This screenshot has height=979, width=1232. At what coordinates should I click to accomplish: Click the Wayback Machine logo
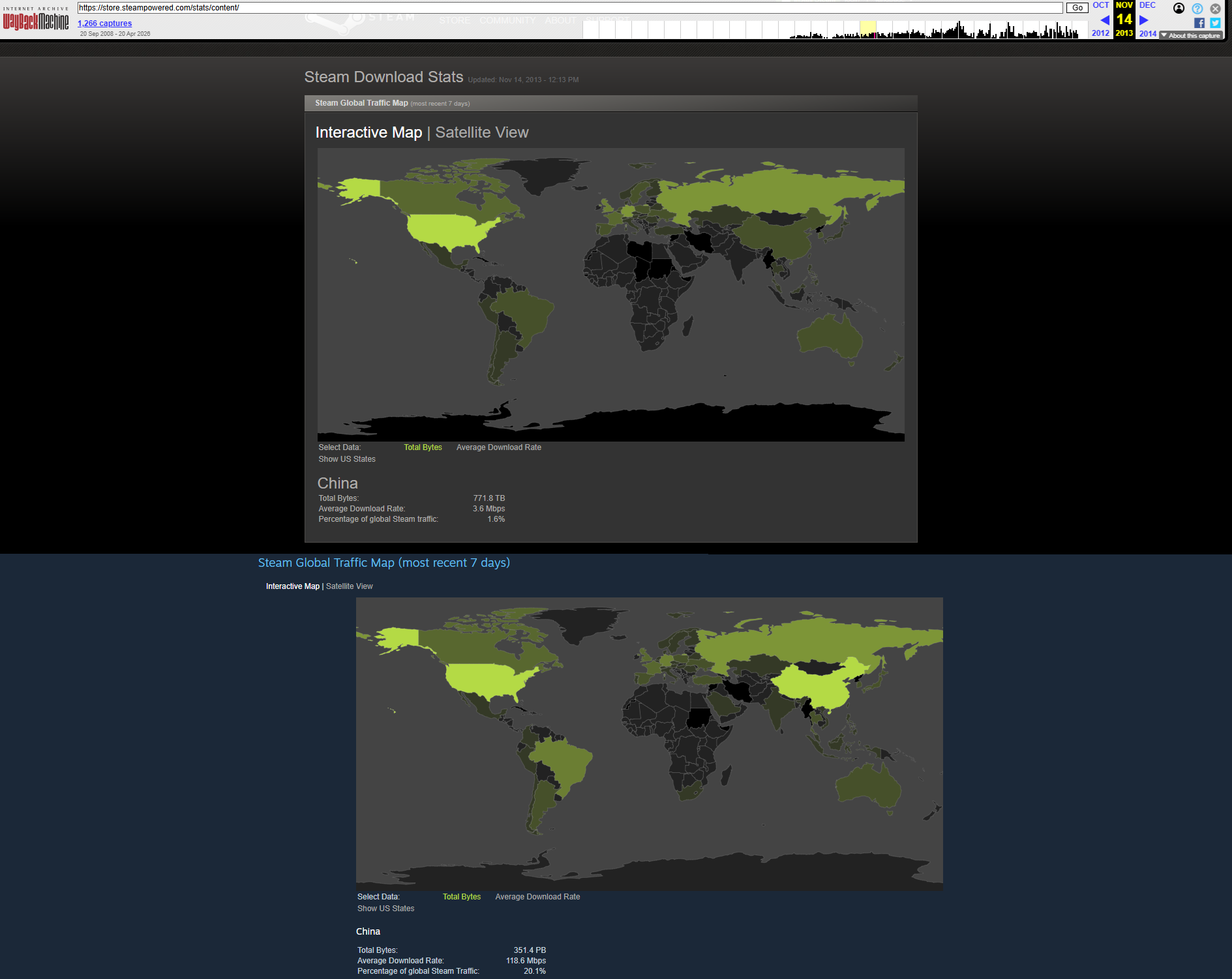click(x=36, y=20)
